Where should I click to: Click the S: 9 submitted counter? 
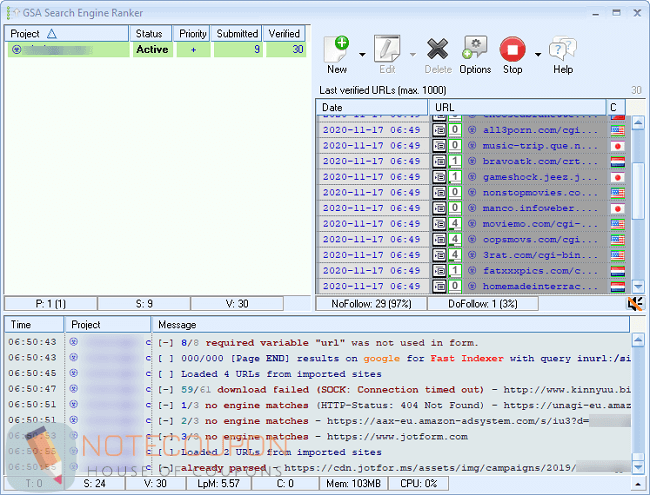pyautogui.click(x=144, y=304)
